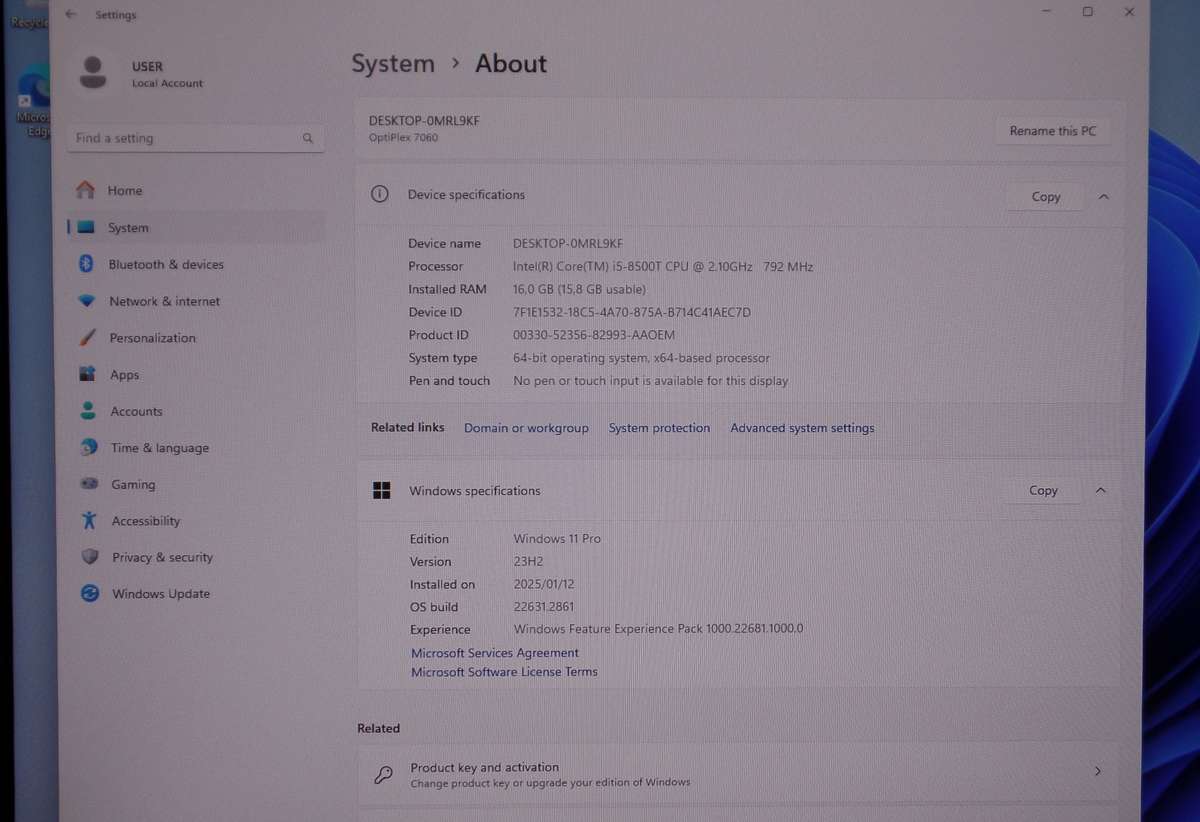Copy the device specifications

click(x=1045, y=197)
